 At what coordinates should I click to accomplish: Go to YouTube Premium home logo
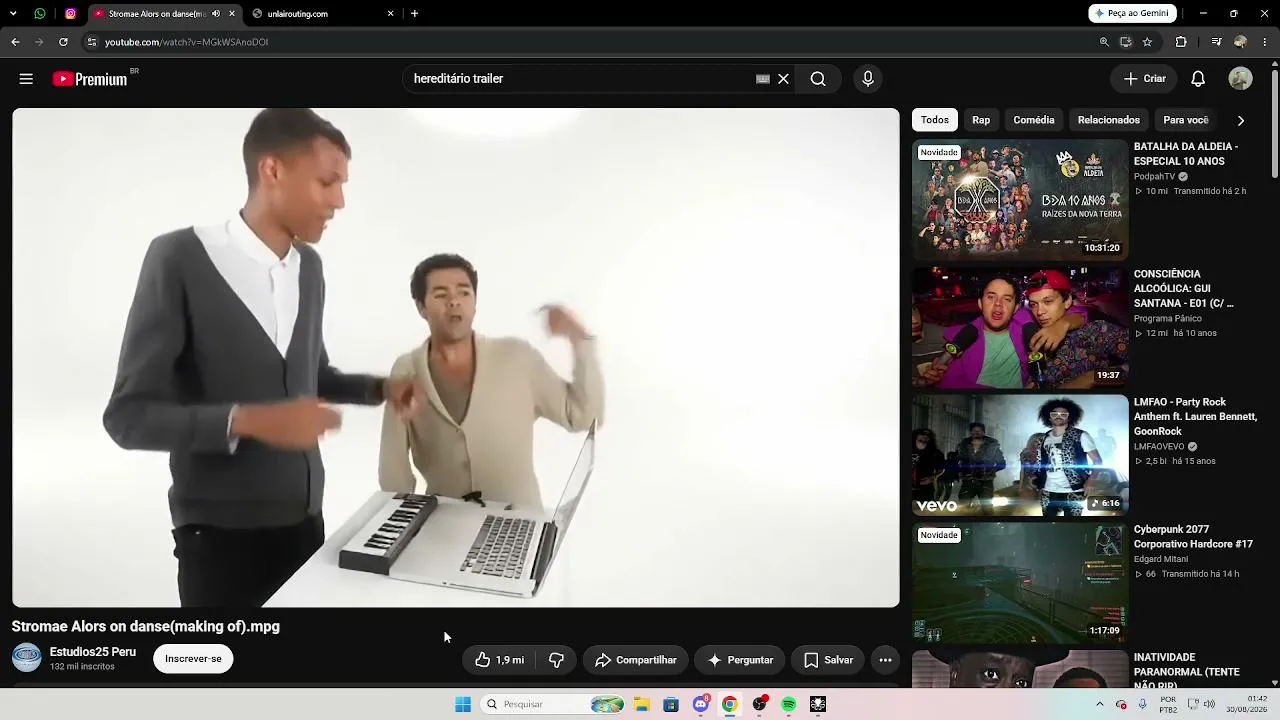click(91, 79)
